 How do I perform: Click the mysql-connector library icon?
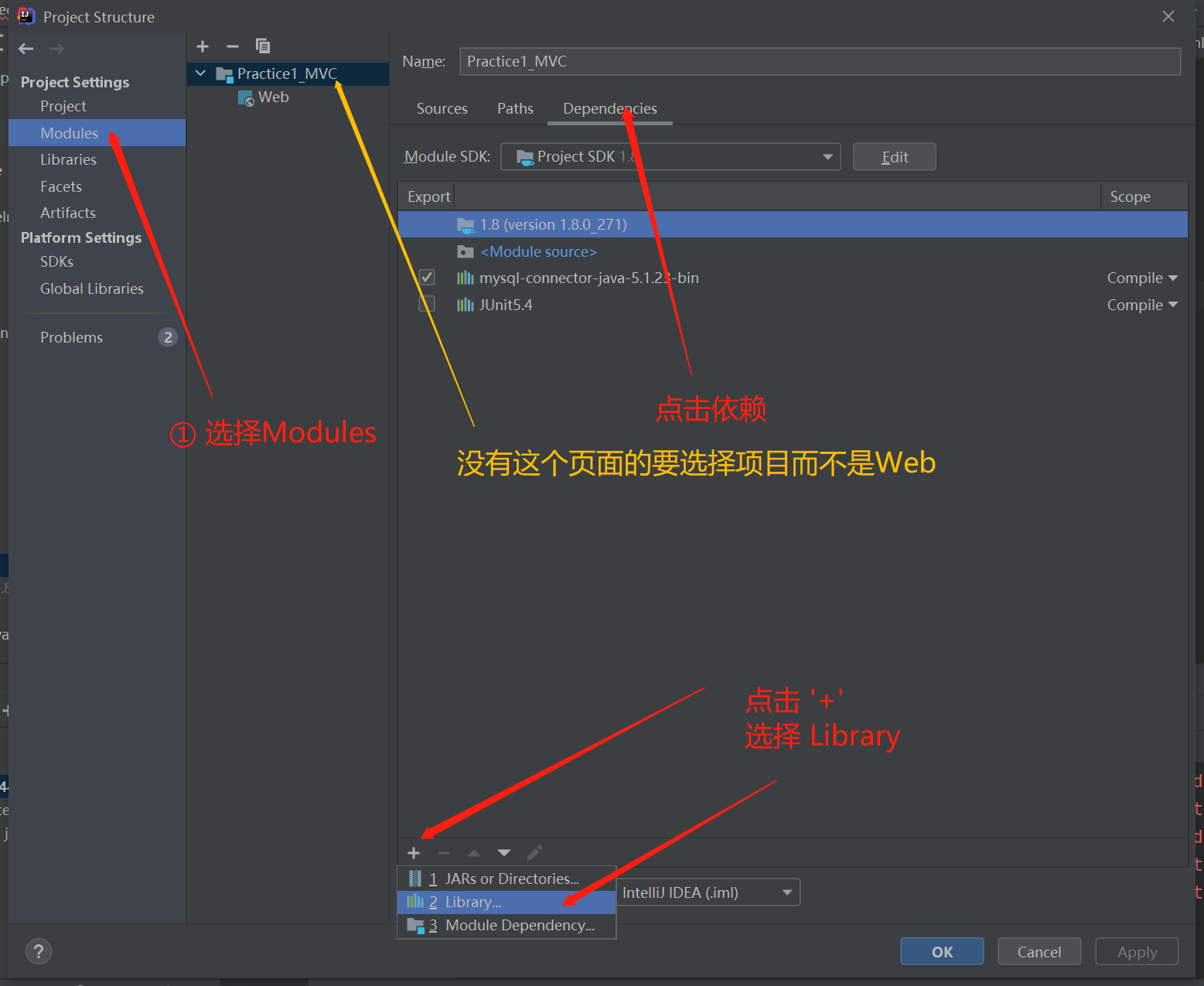click(465, 278)
